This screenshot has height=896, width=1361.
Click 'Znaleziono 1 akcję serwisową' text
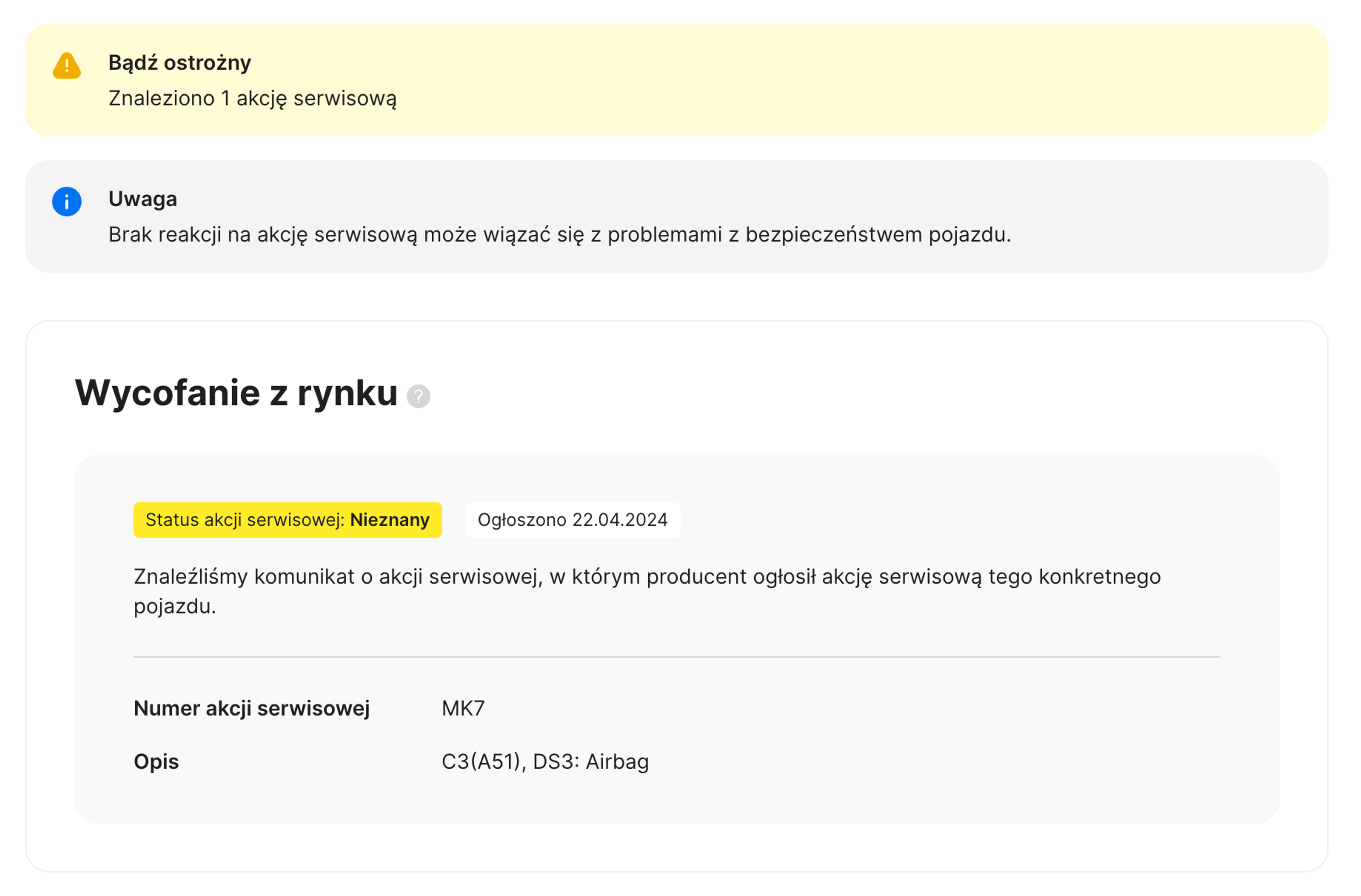[x=252, y=98]
